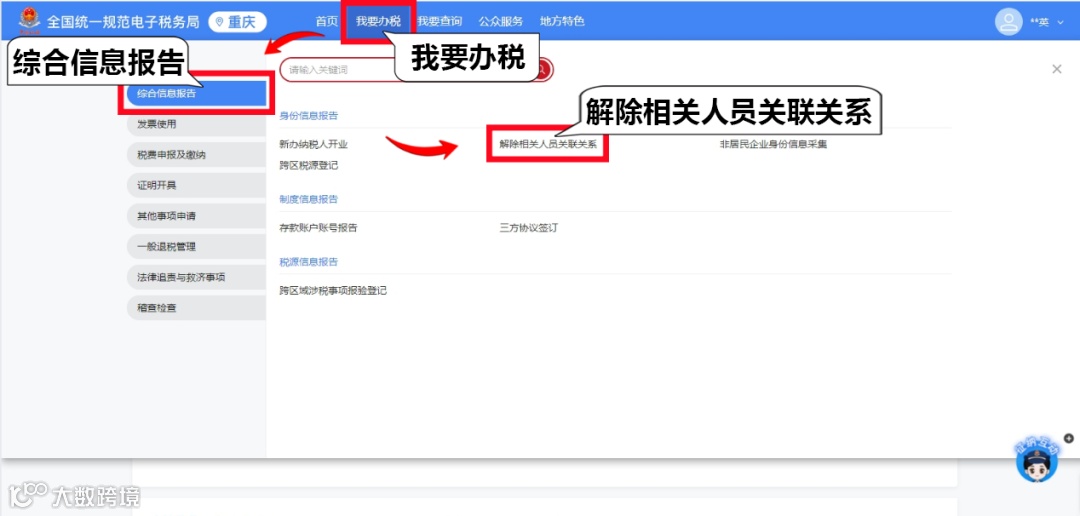The width and height of the screenshot is (1080, 516).
Task: Click the tax bureau emblem logo
Action: (x=30, y=20)
